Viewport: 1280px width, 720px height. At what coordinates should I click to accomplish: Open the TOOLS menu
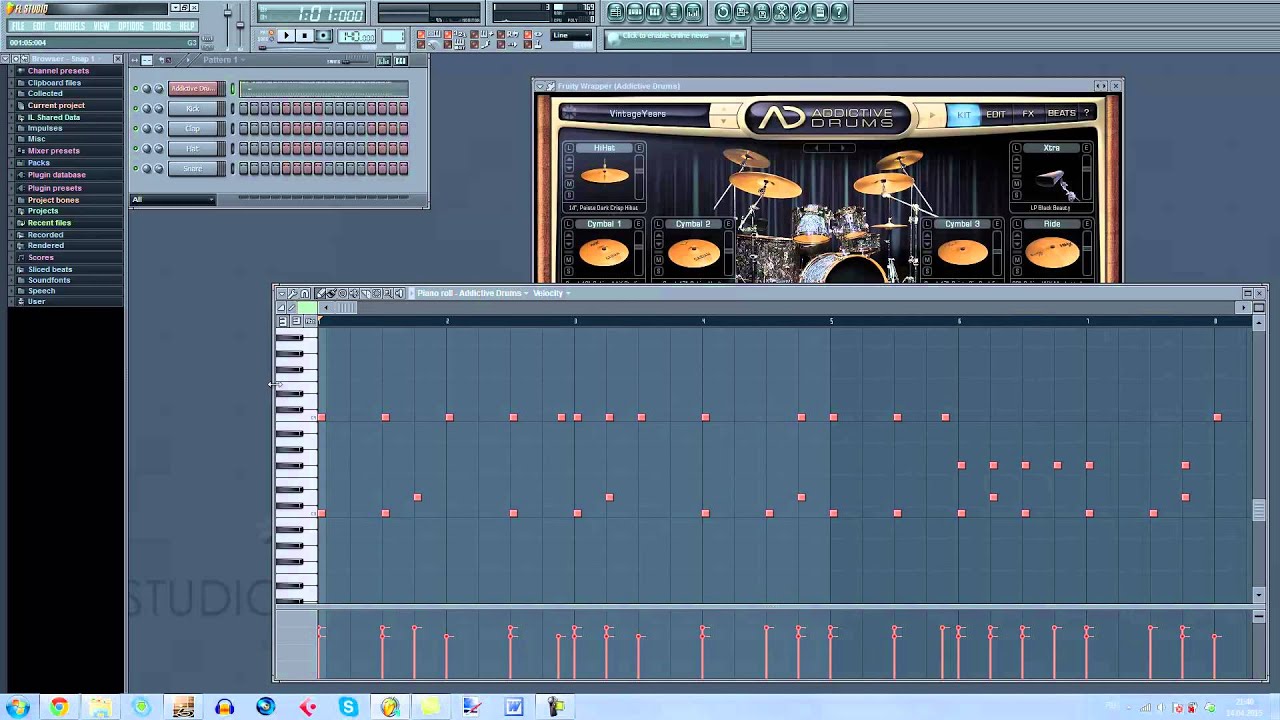click(x=161, y=26)
